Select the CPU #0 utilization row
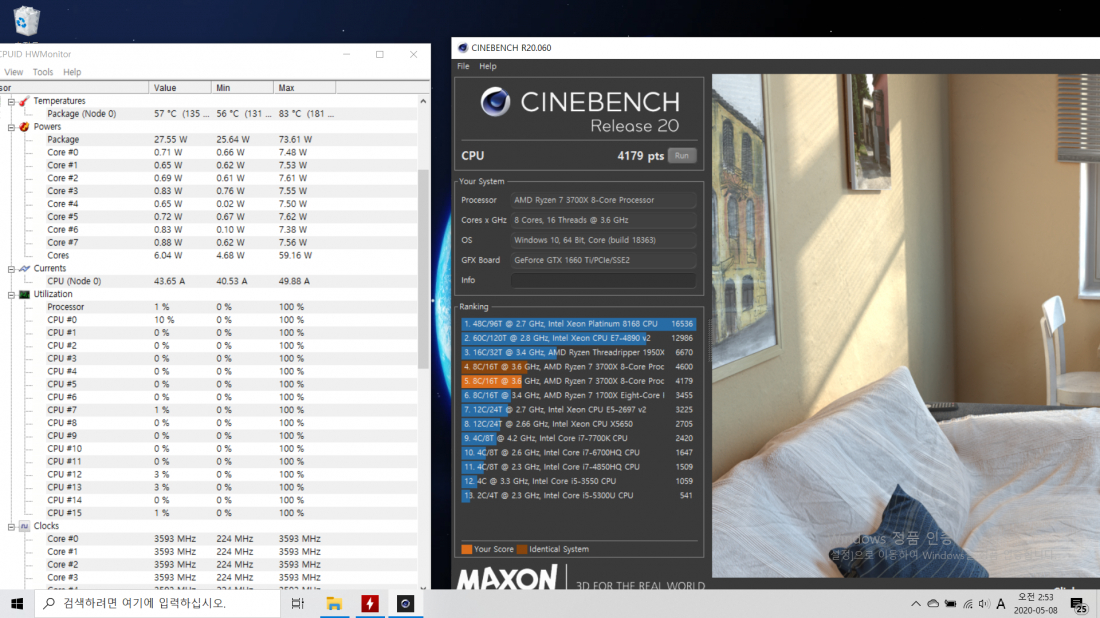Image resolution: width=1100 pixels, height=618 pixels. (209, 320)
